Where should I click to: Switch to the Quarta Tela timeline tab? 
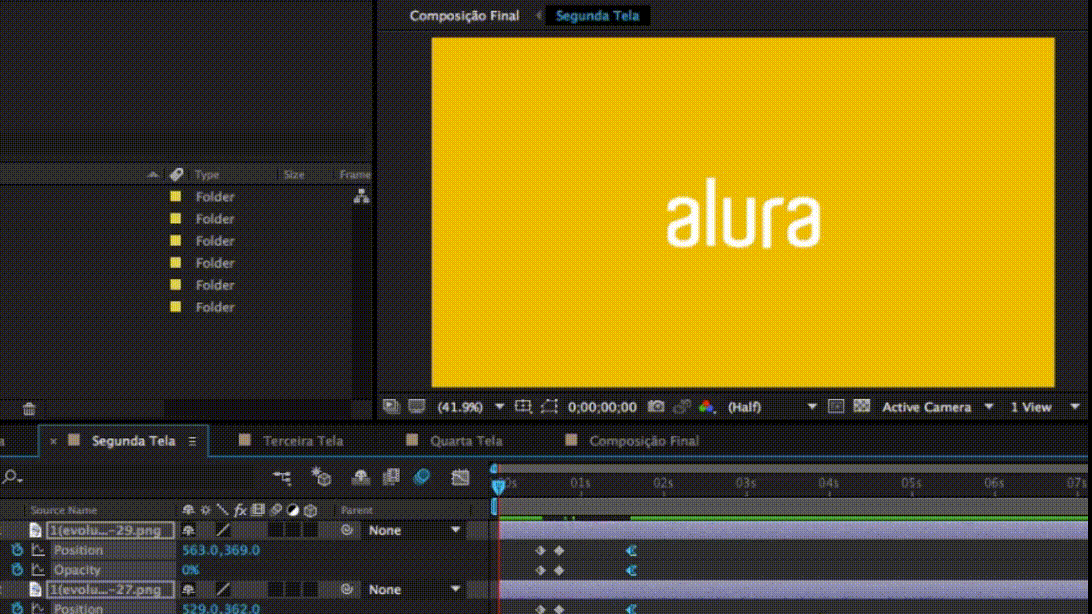pos(466,441)
